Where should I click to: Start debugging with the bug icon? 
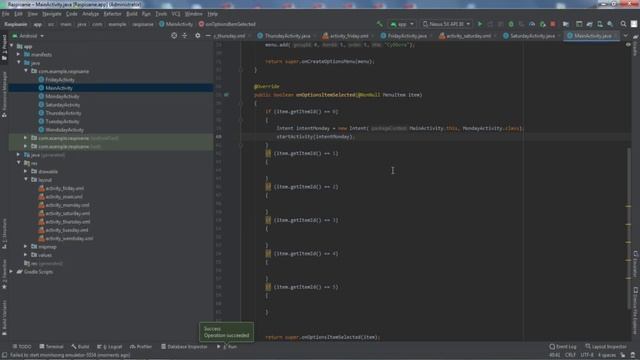tap(511, 24)
